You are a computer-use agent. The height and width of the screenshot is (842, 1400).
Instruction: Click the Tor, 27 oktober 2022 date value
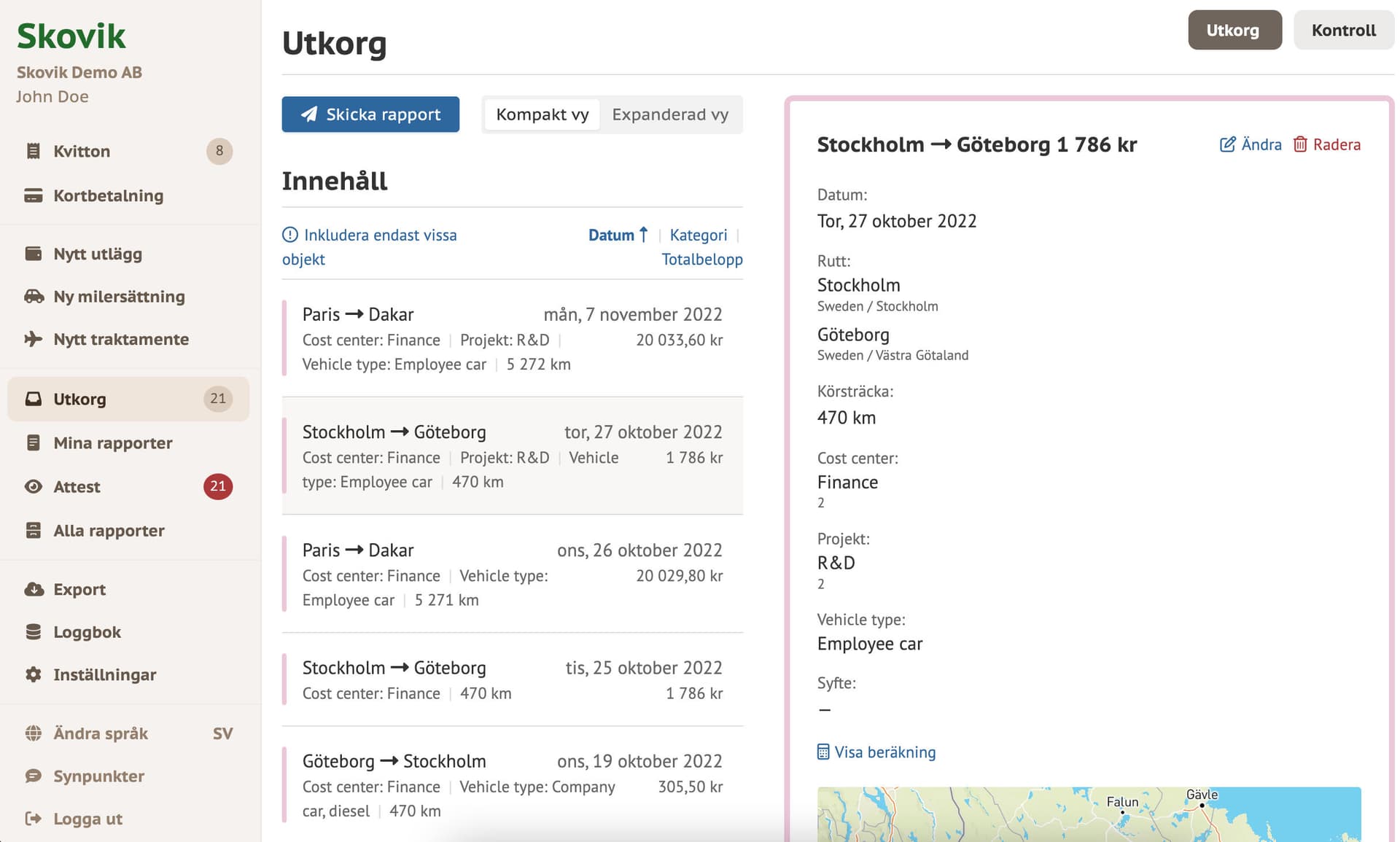coord(897,221)
